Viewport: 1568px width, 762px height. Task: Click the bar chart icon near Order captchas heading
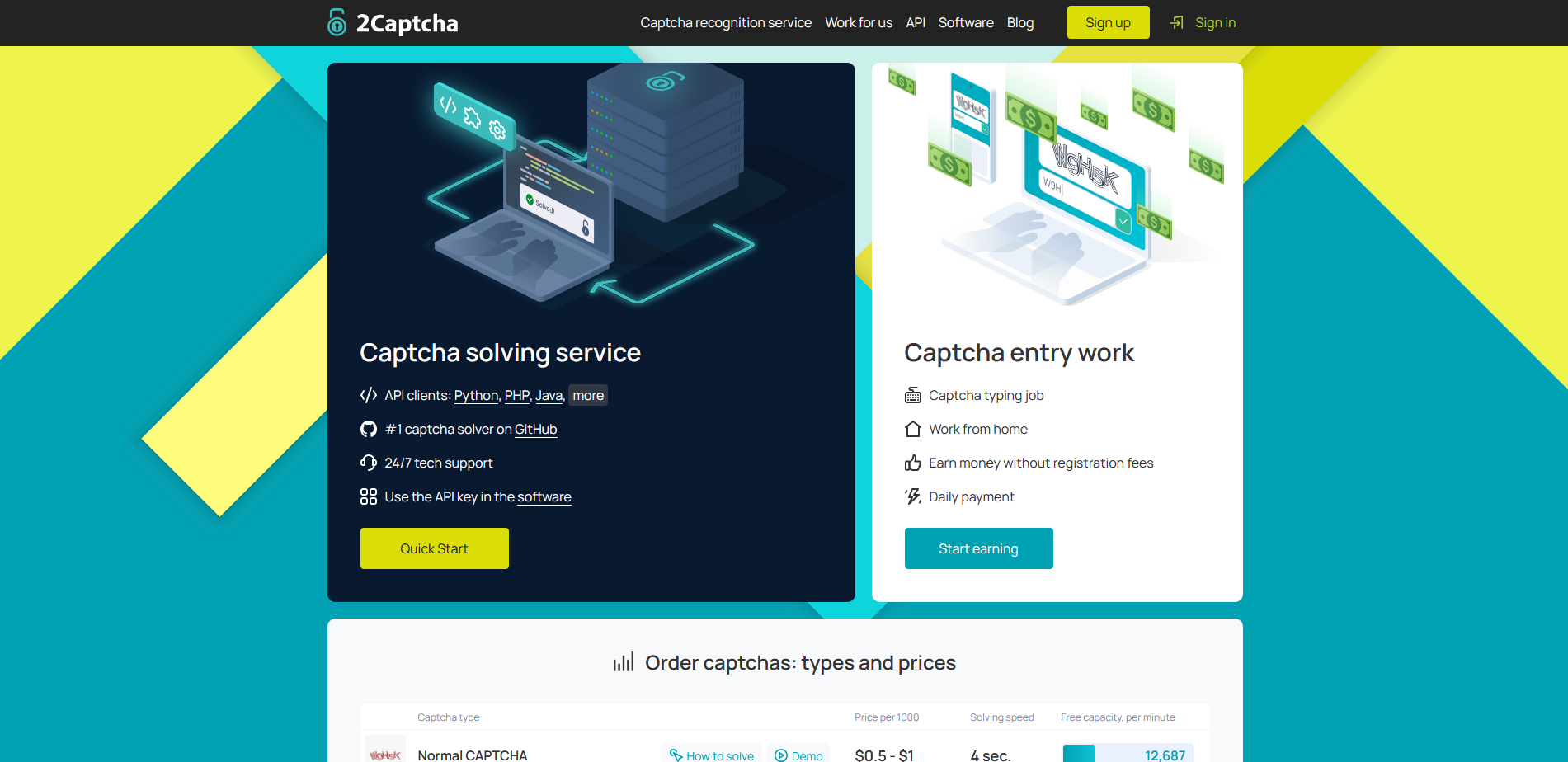[624, 661]
